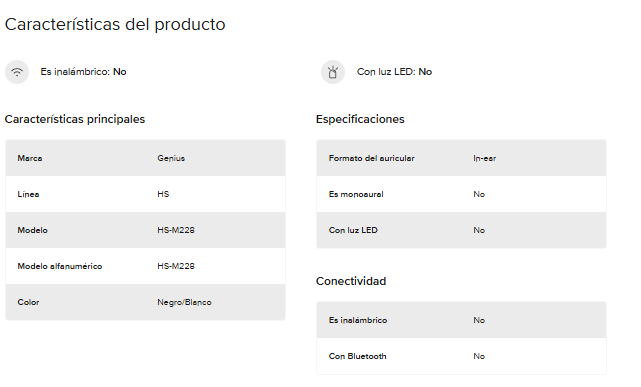Click the Con luz LED table row label
This screenshot has height=387, width=641.
(353, 230)
